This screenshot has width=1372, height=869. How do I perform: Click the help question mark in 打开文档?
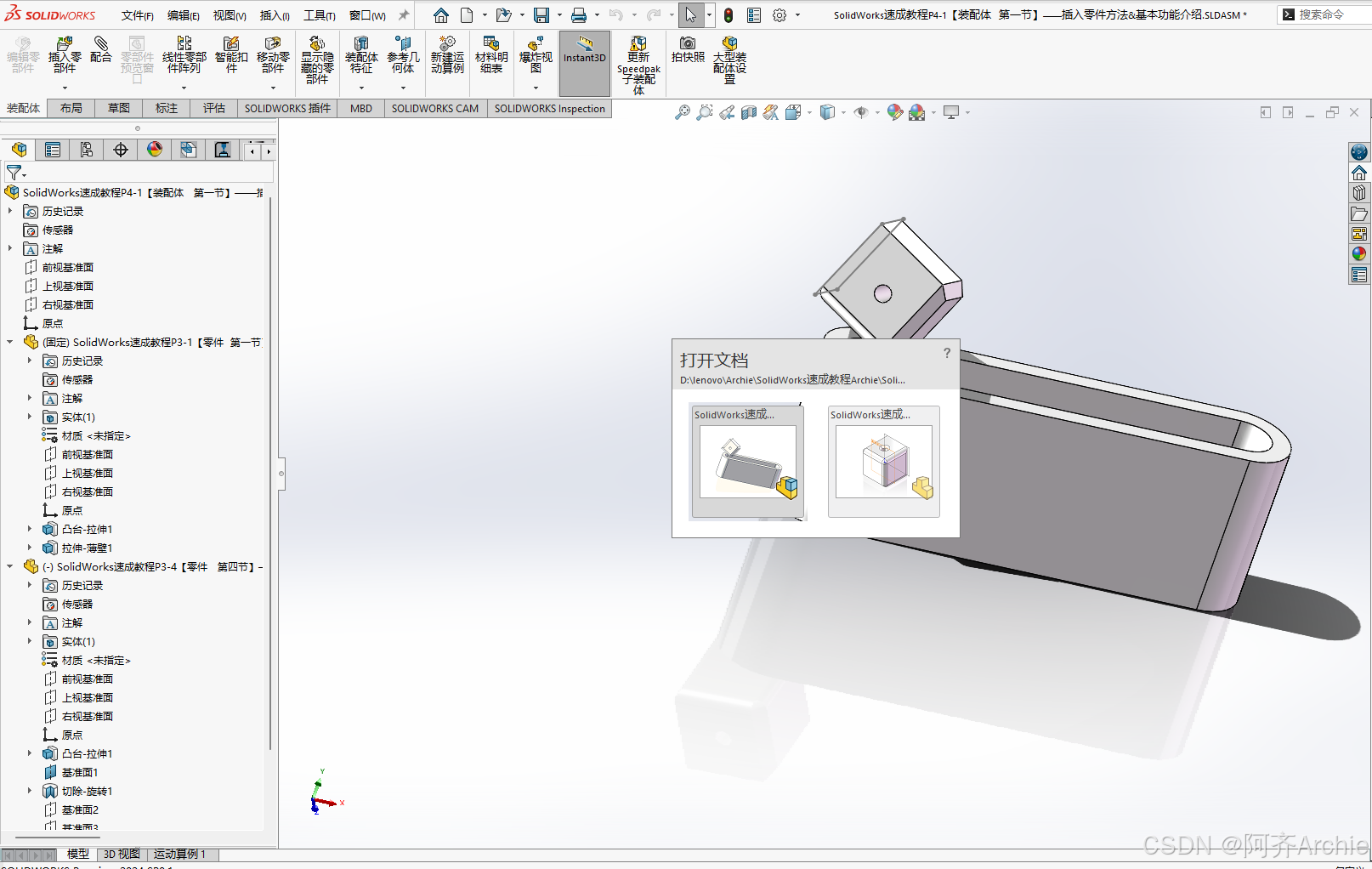(947, 353)
